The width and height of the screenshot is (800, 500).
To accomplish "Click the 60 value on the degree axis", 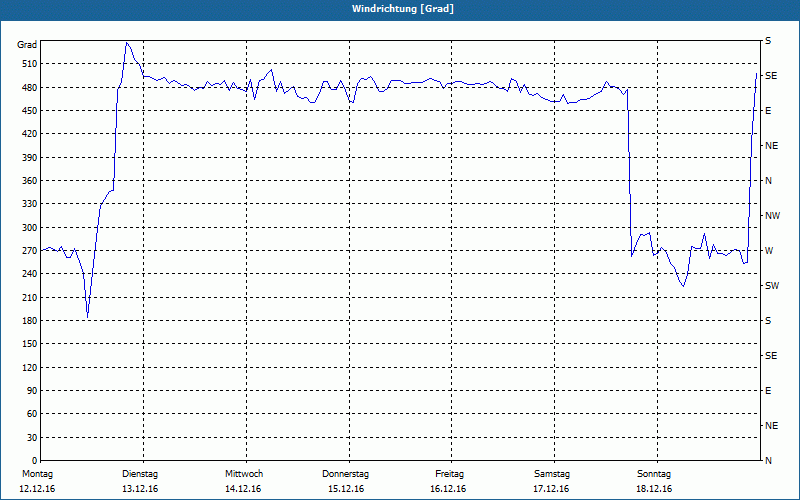I will 32,414.
